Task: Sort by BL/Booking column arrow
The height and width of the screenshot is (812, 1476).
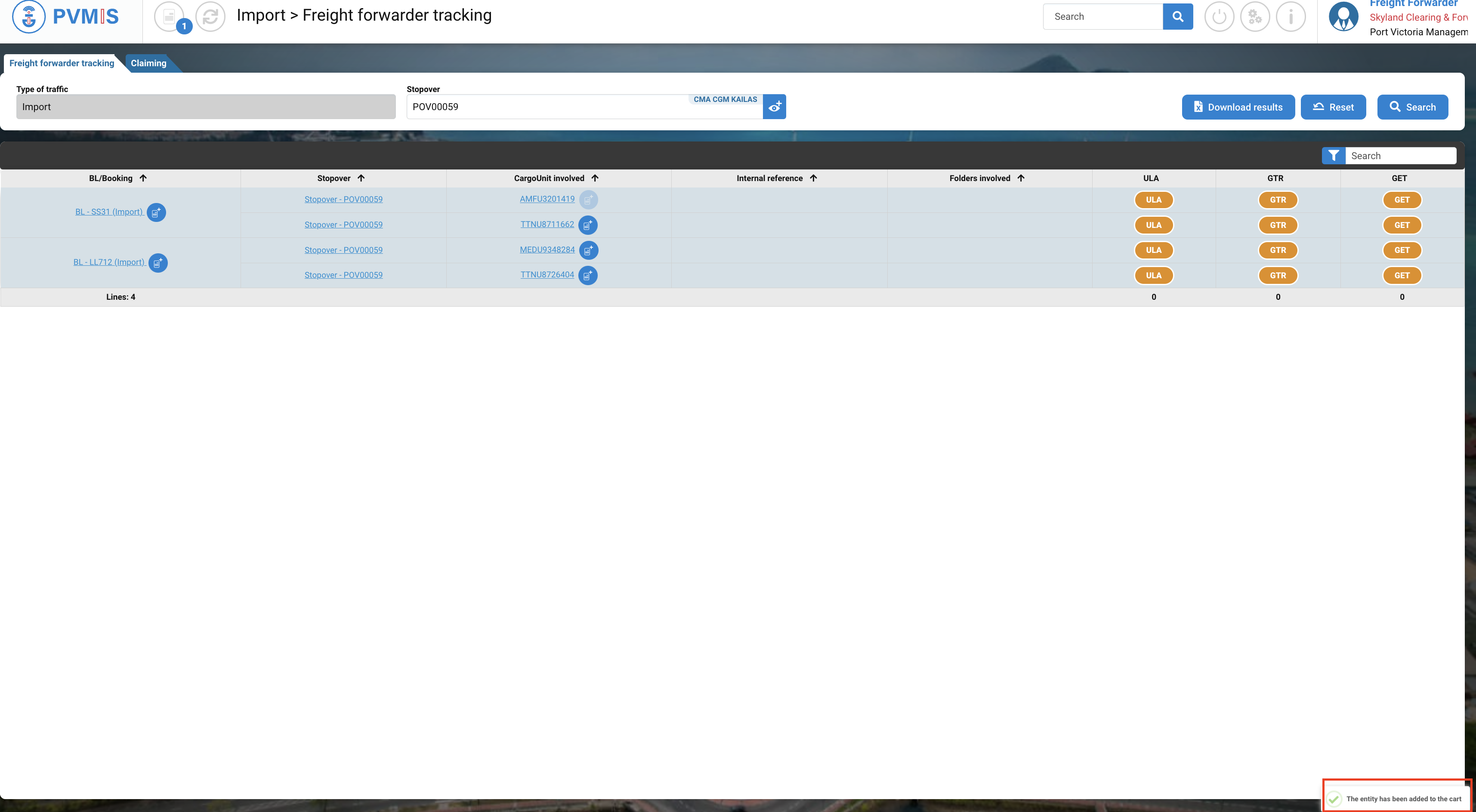Action: coord(143,178)
